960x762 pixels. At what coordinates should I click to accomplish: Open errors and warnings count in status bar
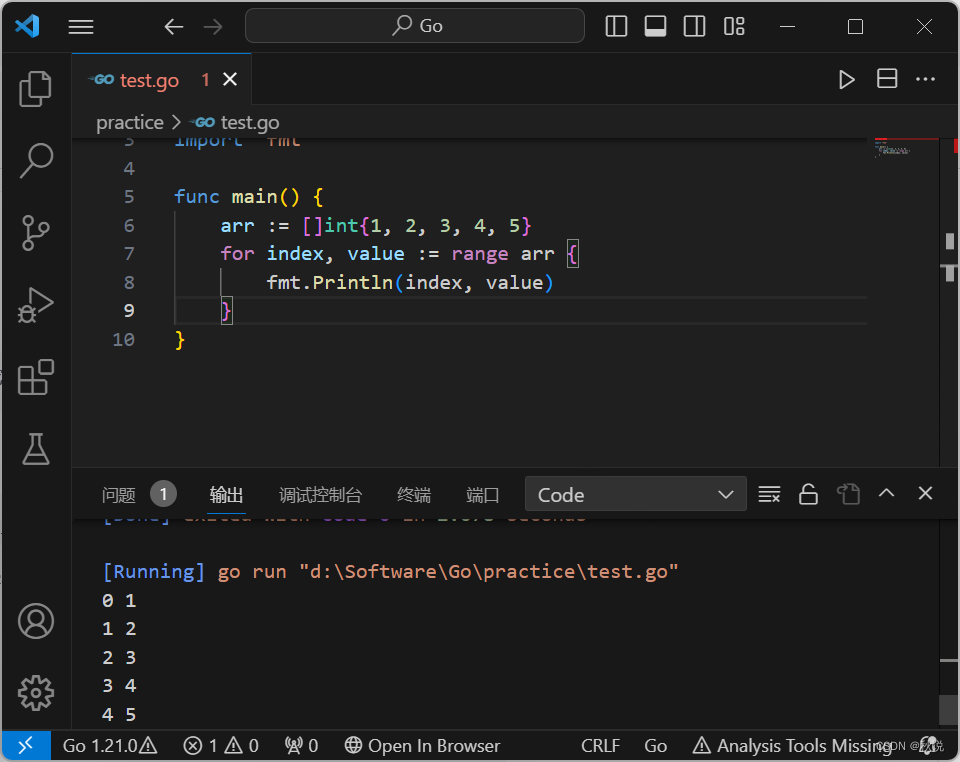click(x=221, y=745)
